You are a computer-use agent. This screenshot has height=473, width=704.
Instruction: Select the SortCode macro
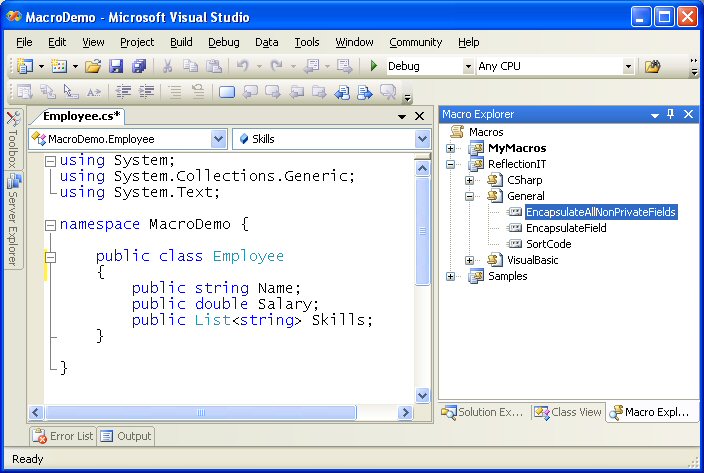pyautogui.click(x=548, y=244)
